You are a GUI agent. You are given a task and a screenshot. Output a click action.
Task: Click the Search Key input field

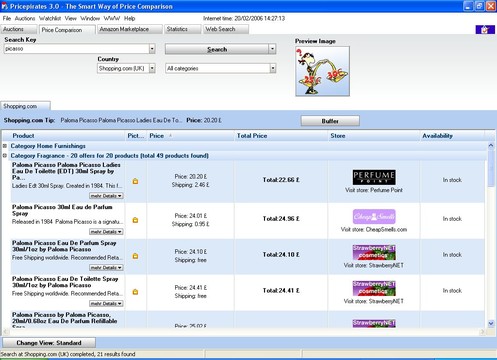click(76, 49)
